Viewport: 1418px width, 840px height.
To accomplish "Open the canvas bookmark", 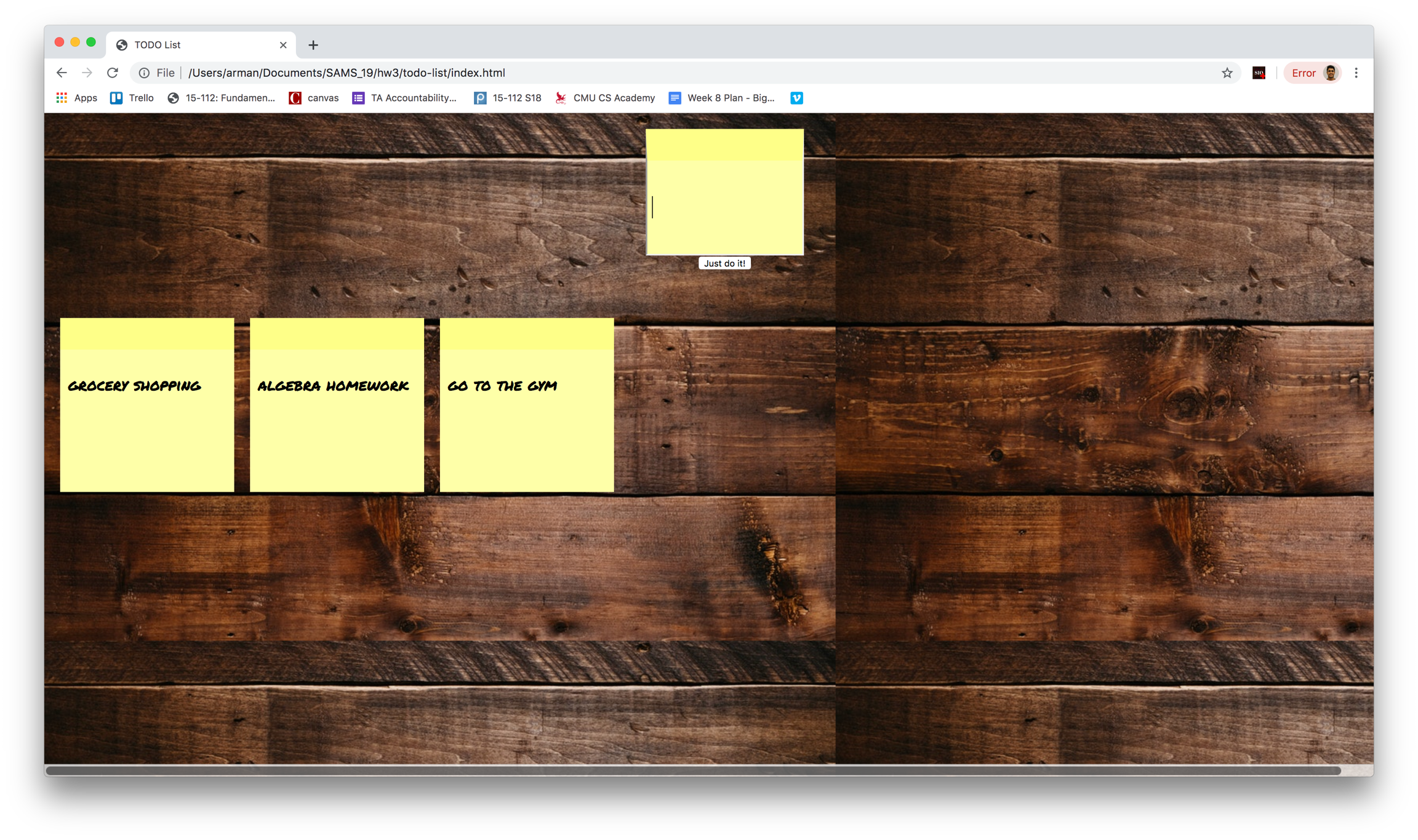I will click(x=314, y=98).
